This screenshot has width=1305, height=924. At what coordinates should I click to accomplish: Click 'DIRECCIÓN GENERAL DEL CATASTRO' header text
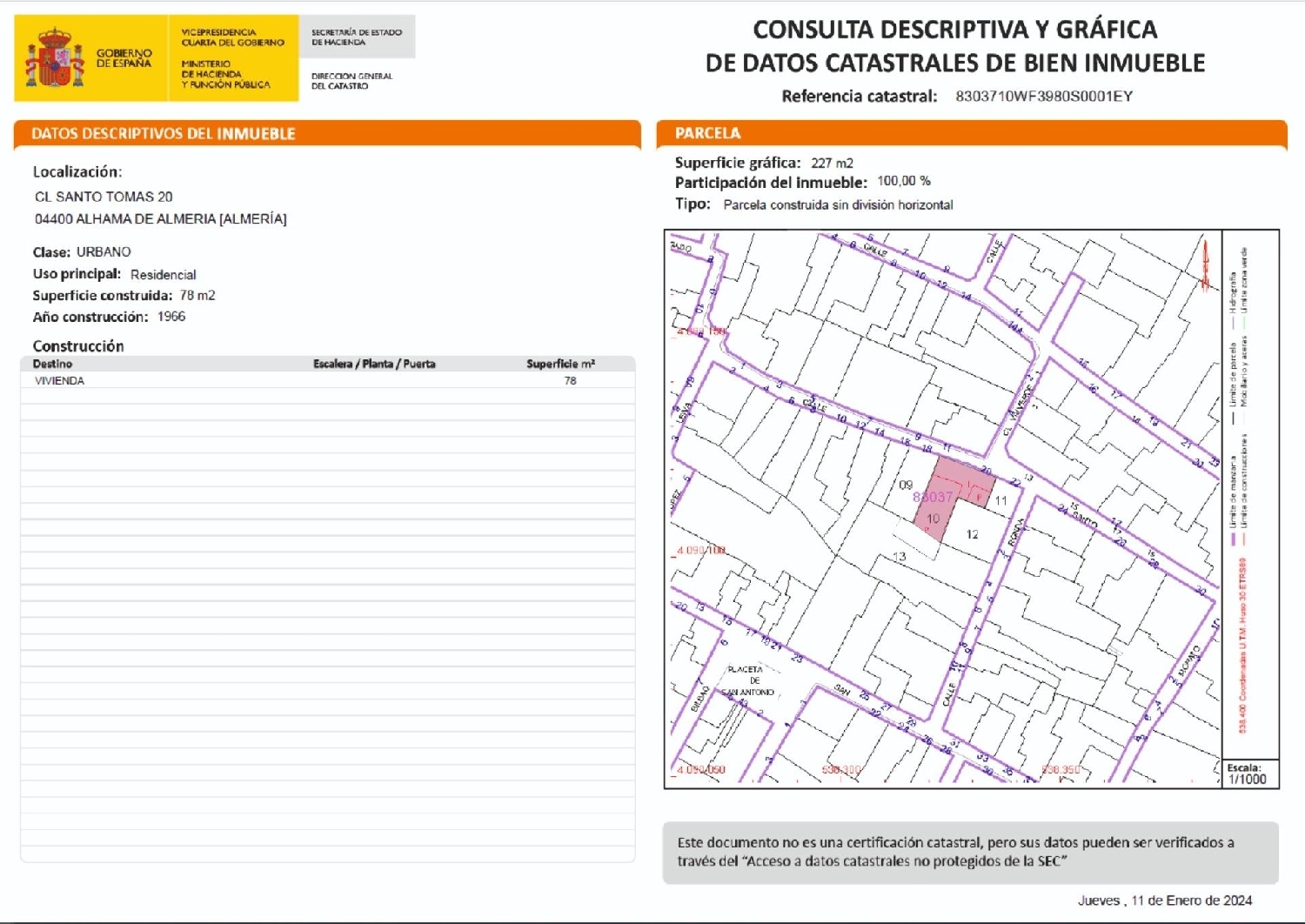pos(351,81)
